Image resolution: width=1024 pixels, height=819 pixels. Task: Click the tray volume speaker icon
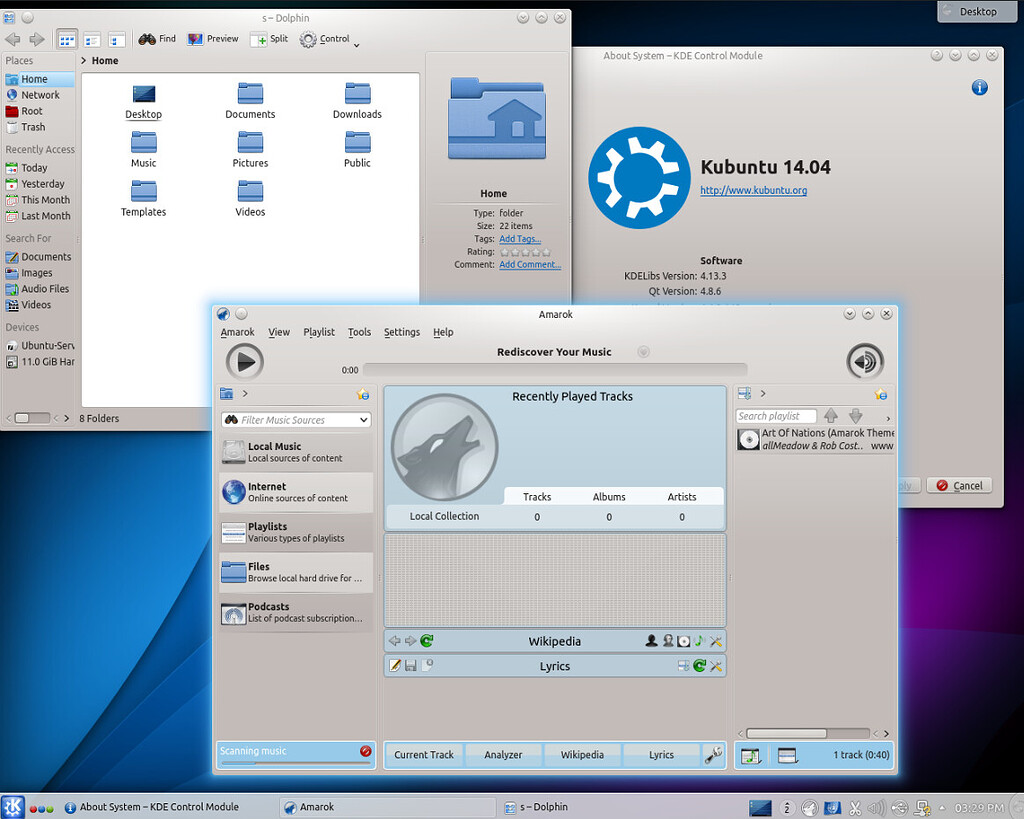coord(876,809)
